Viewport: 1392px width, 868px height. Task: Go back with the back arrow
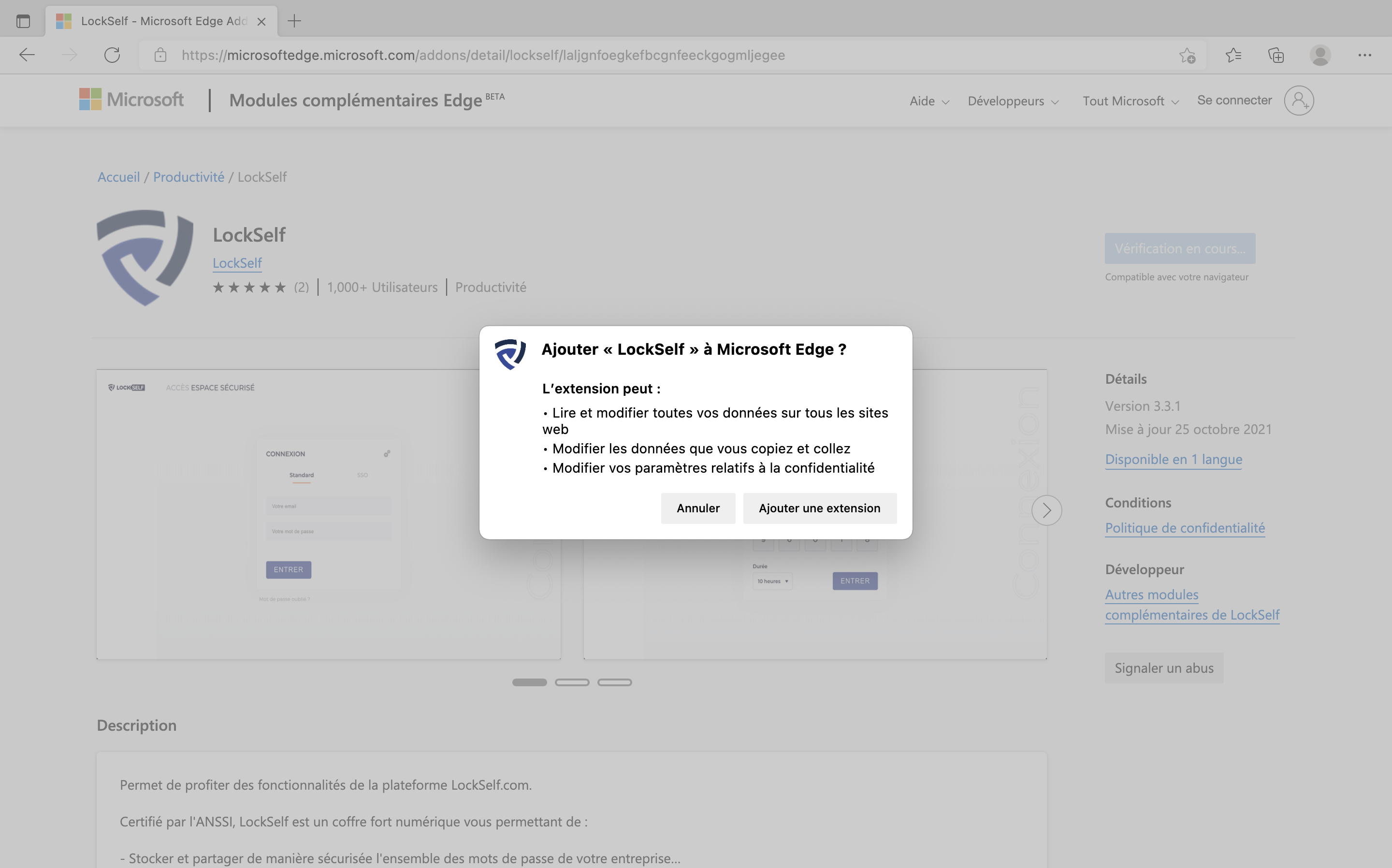tap(27, 55)
